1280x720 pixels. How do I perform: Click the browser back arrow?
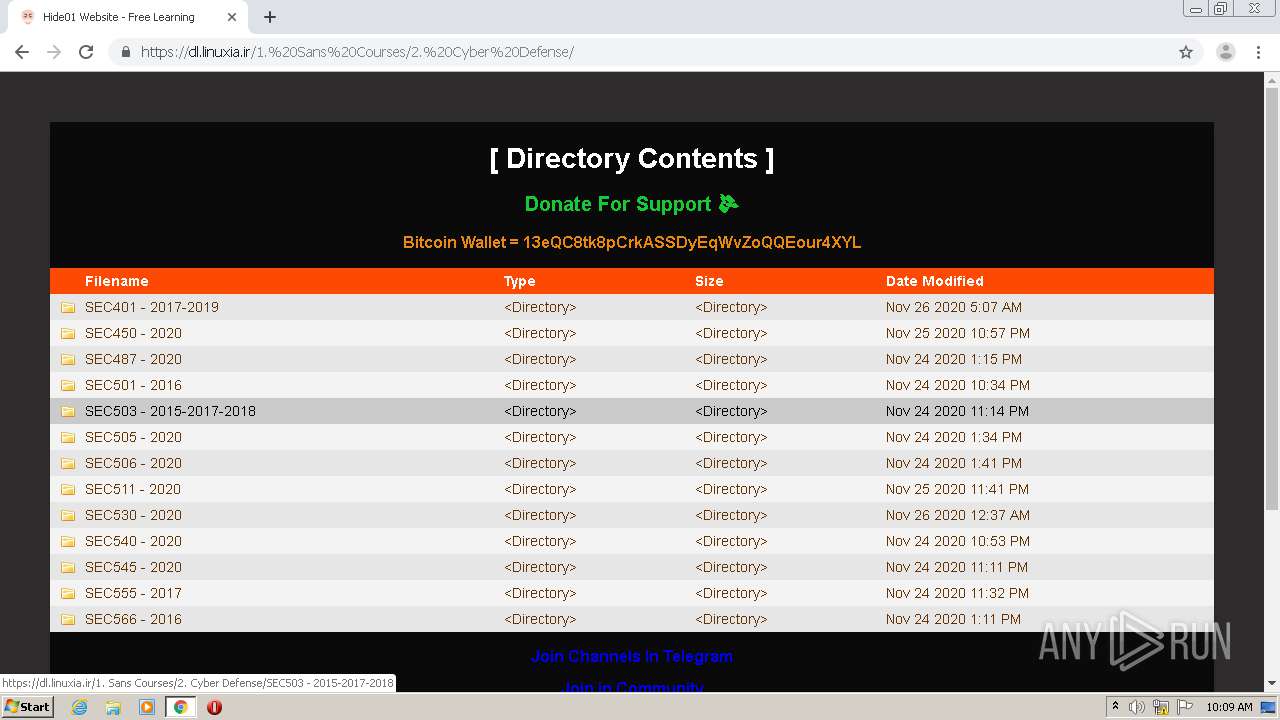[x=22, y=52]
